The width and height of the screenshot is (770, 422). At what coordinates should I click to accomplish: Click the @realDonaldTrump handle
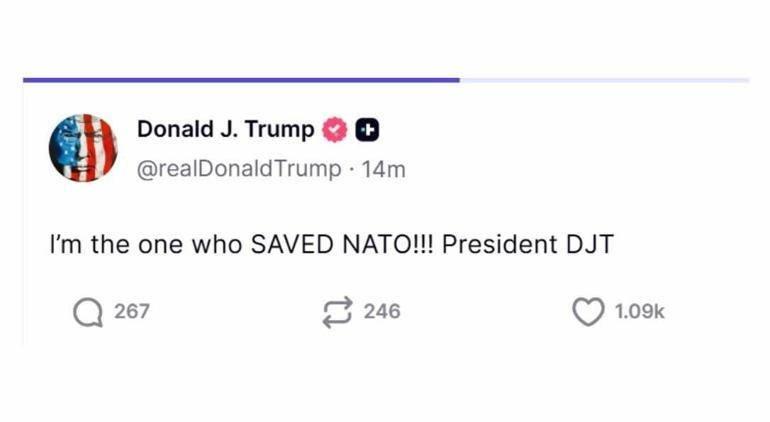coord(238,169)
